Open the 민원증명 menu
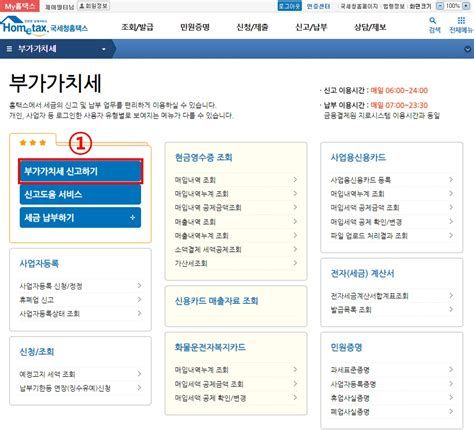Viewport: 474px width, 430px height. pyautogui.click(x=195, y=27)
